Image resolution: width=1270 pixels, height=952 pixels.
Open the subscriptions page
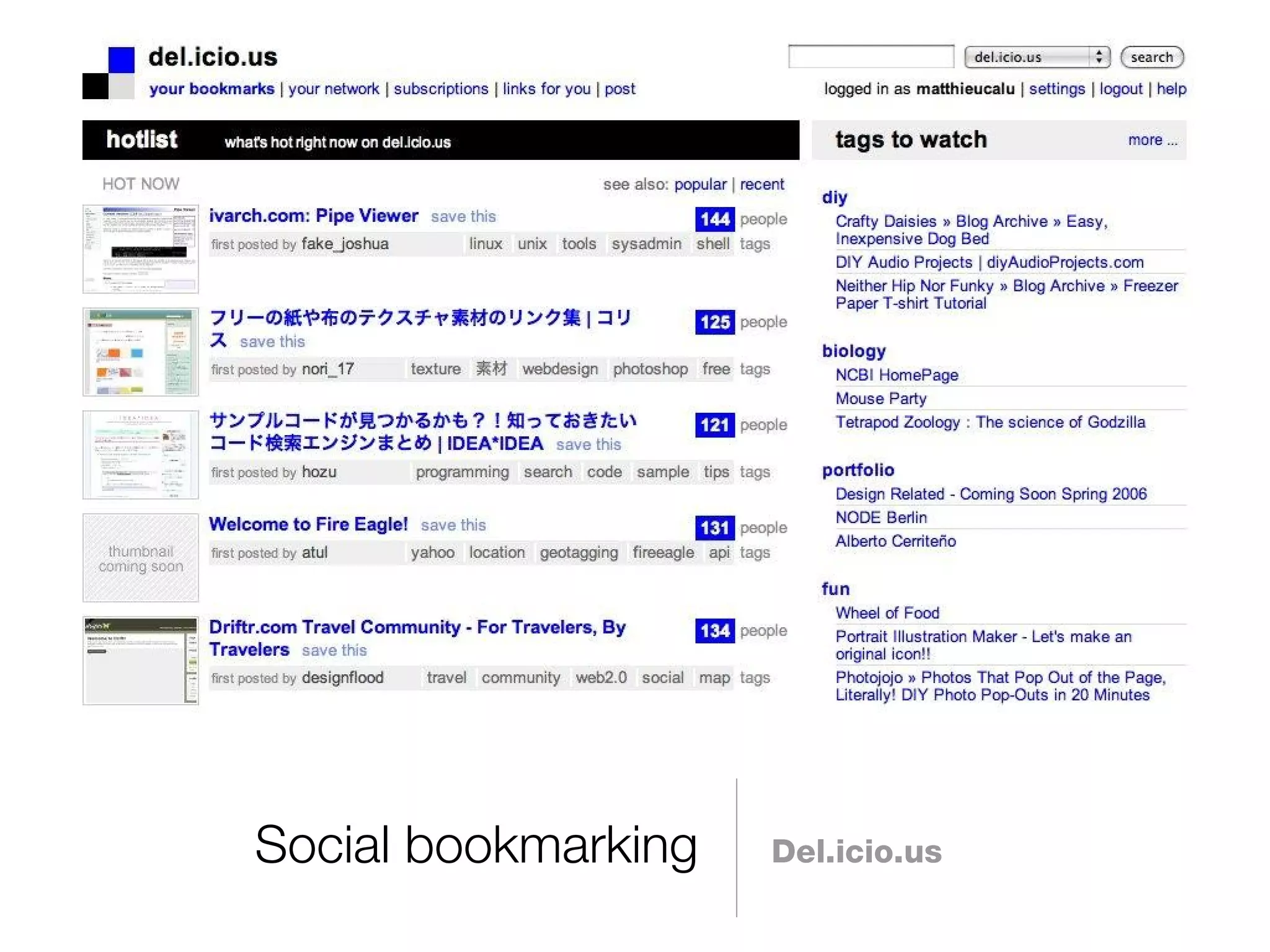[x=441, y=89]
